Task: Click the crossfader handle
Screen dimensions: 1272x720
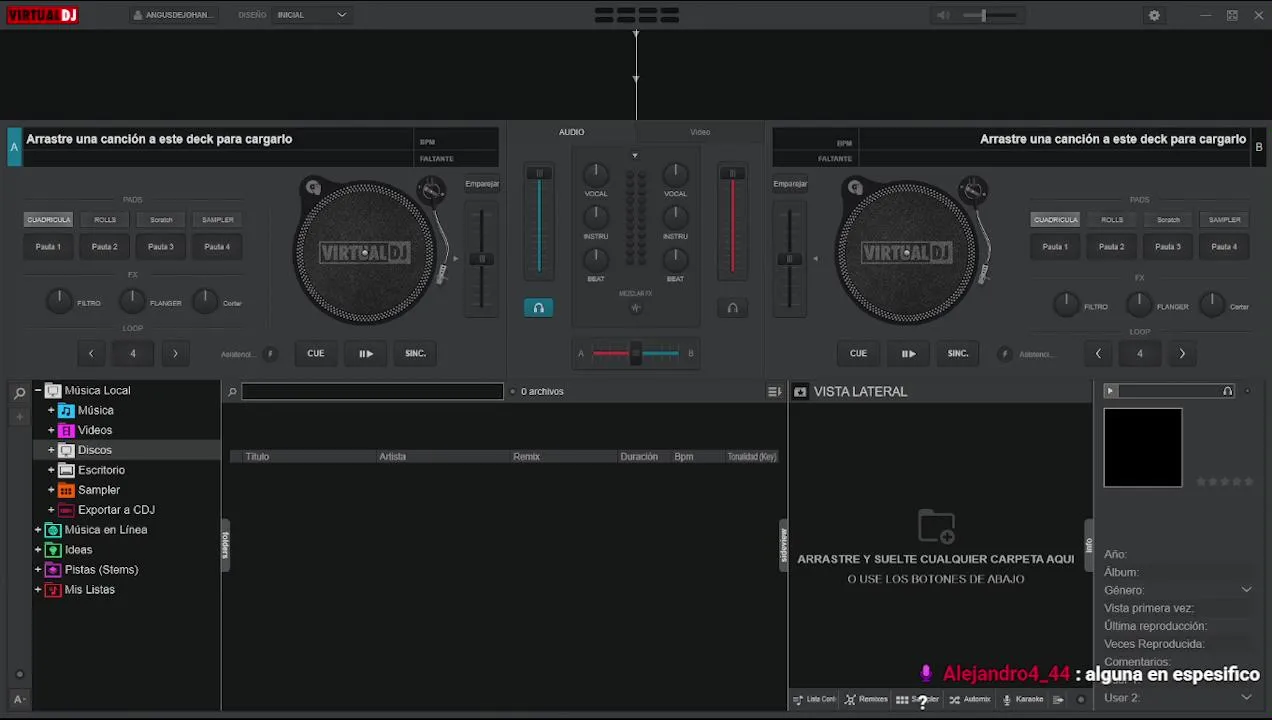Action: coord(635,354)
